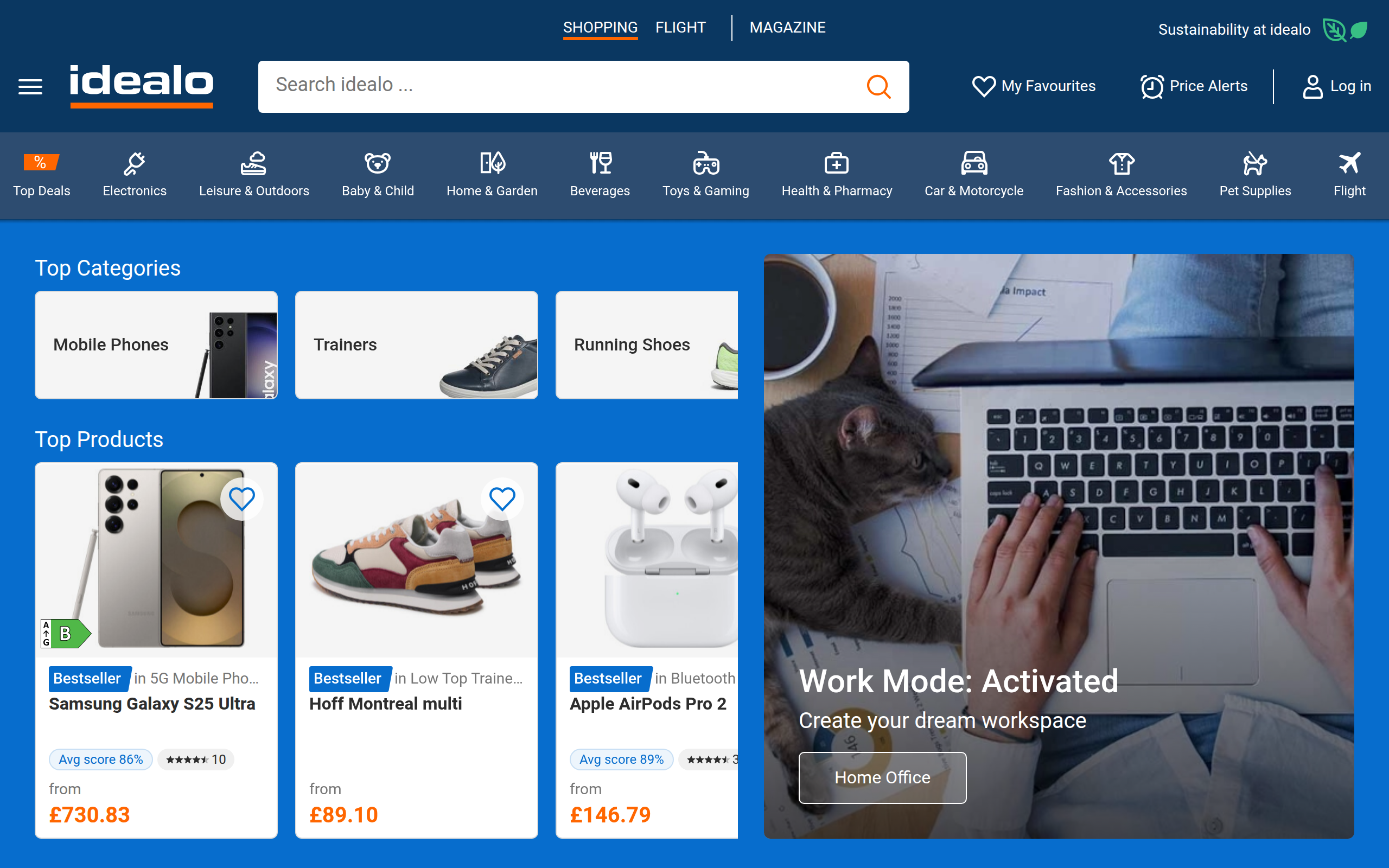Image resolution: width=1389 pixels, height=868 pixels.
Task: Click price £730.83
Action: pyautogui.click(x=90, y=815)
